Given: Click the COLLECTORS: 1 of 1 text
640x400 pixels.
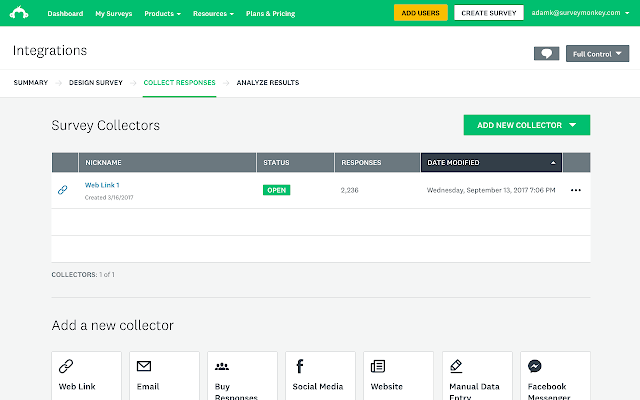Looking at the screenshot, I should tap(83, 275).
